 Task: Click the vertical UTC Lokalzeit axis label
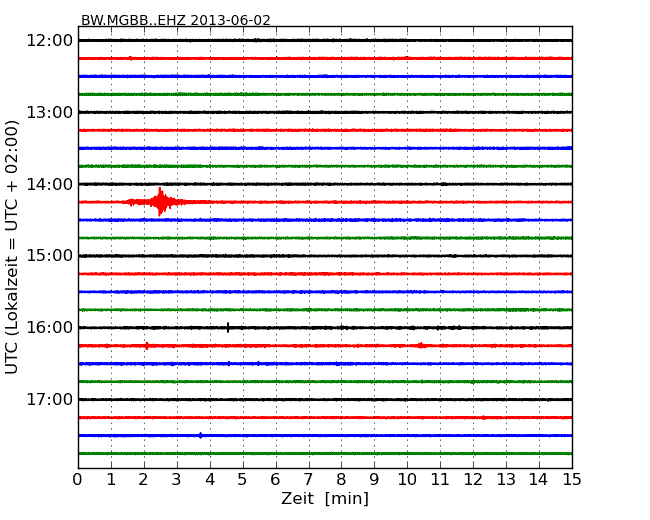[12, 247]
